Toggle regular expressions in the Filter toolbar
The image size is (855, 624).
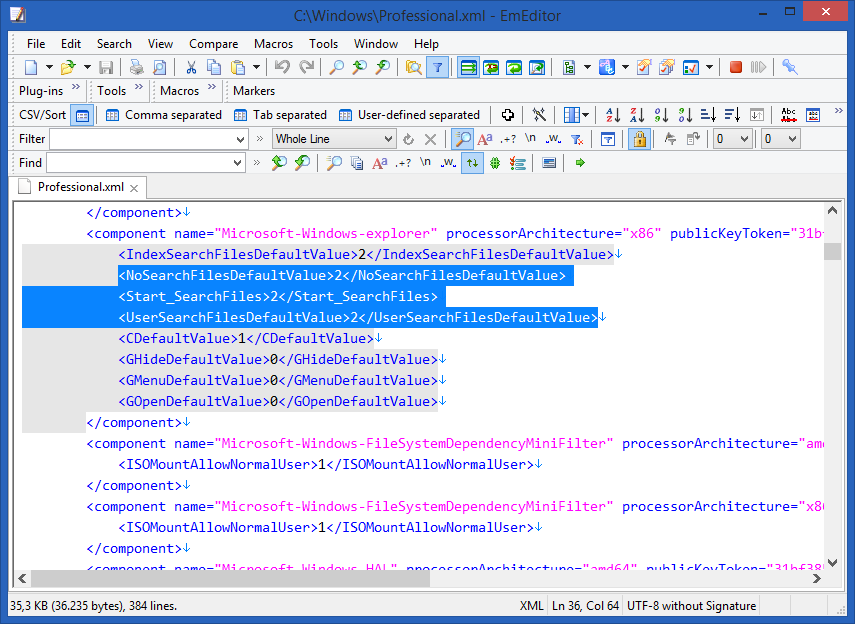[507, 138]
